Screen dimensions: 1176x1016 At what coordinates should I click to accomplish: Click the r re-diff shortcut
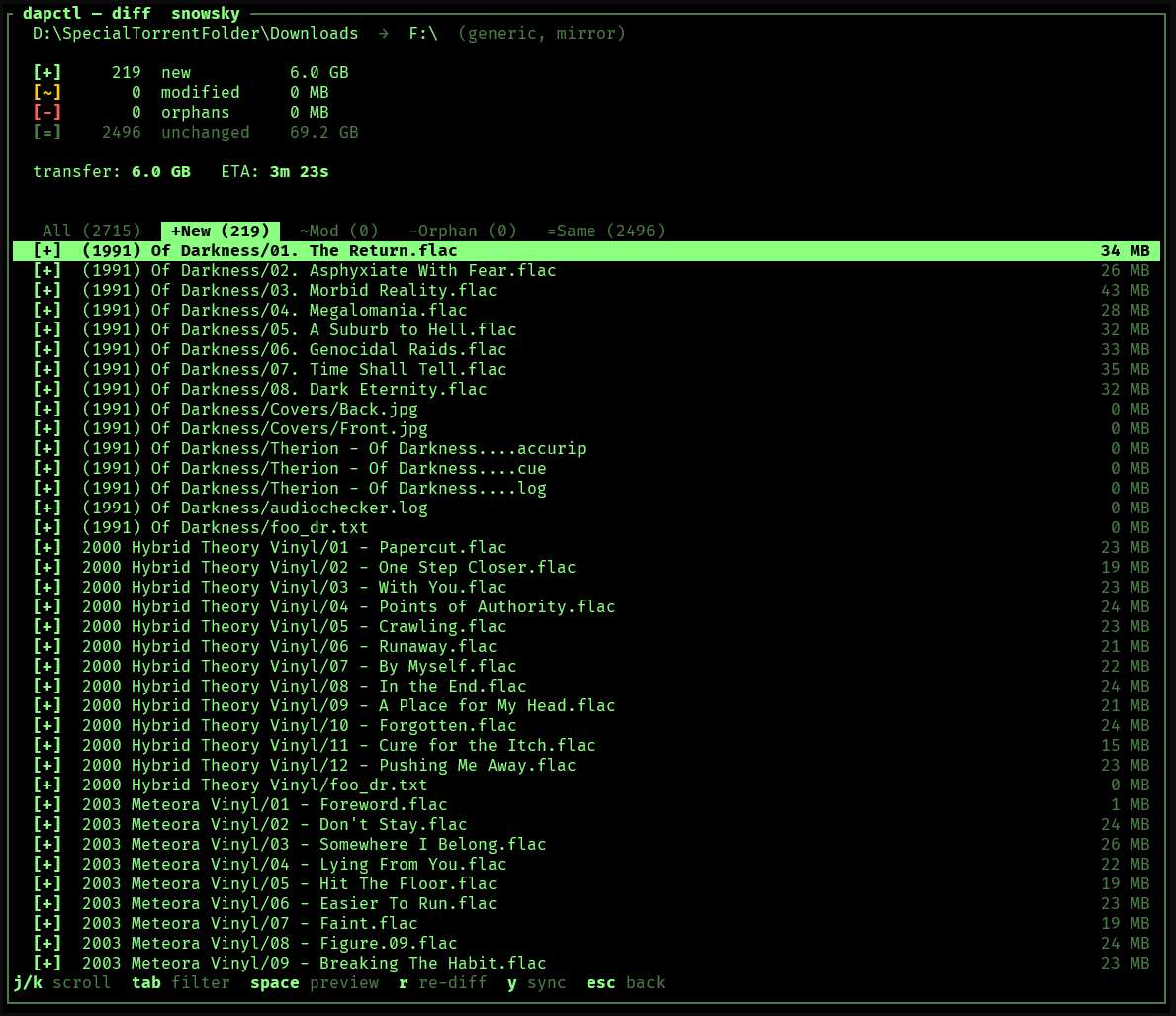[442, 983]
